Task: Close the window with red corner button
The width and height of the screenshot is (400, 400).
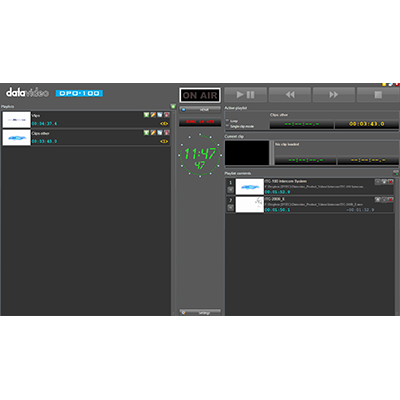Action: coord(397,85)
